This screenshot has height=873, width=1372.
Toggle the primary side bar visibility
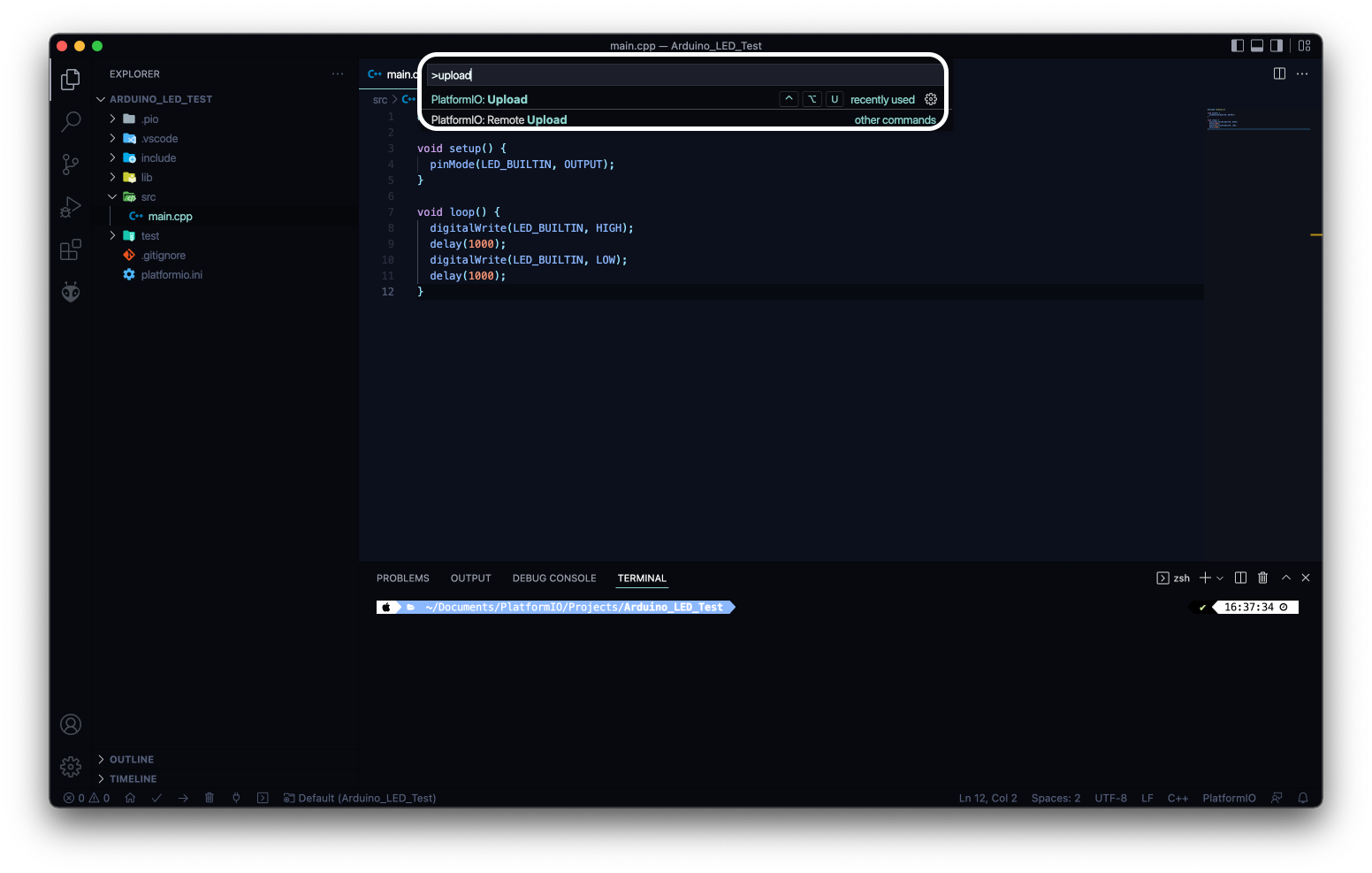[1238, 46]
